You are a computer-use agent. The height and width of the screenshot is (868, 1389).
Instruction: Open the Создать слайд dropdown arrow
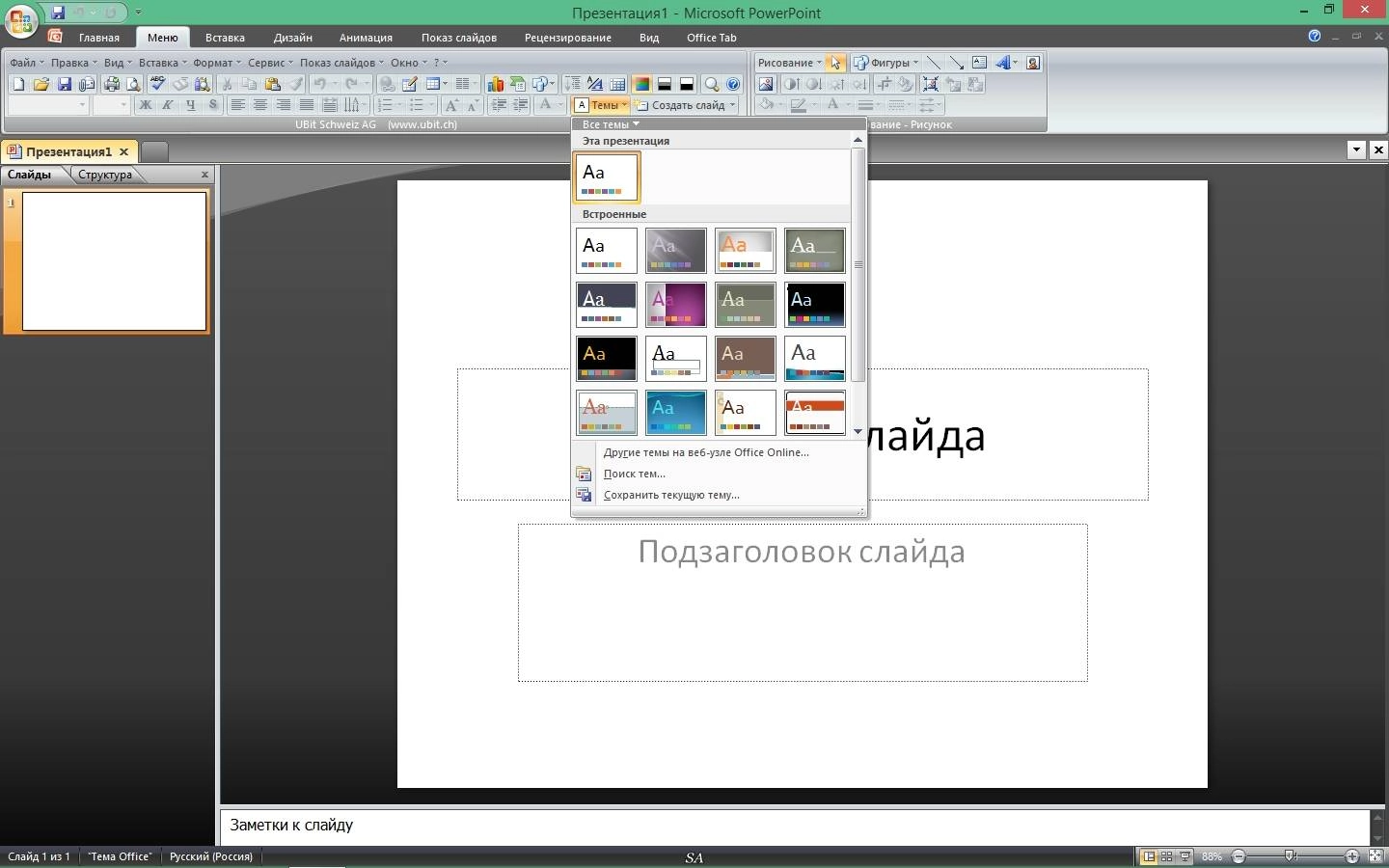click(x=733, y=104)
